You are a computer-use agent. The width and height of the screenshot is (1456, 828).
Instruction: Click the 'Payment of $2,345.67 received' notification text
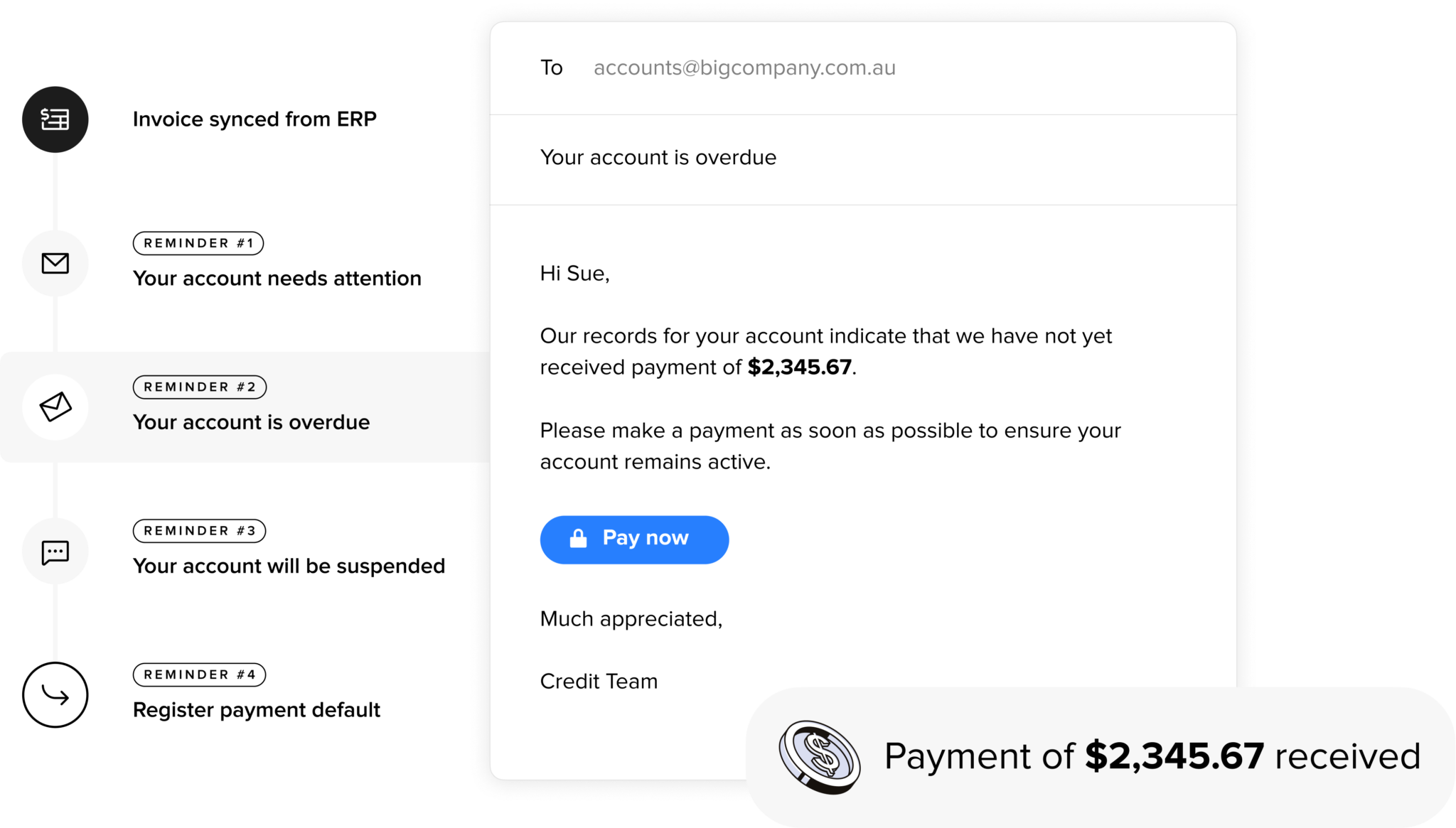(1152, 756)
